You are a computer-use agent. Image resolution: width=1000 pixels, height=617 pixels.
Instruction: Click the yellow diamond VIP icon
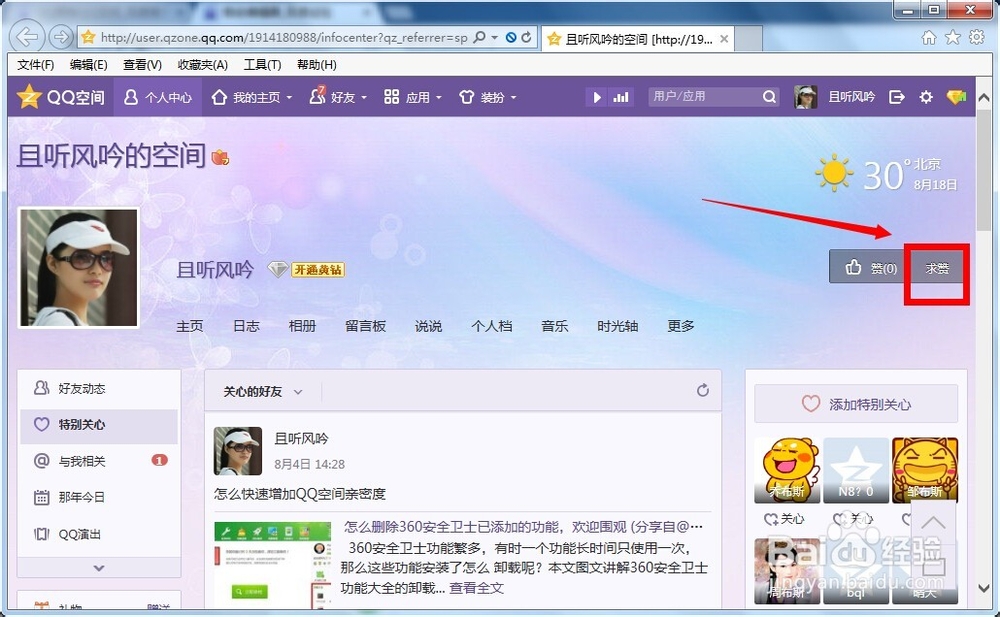pos(956,96)
